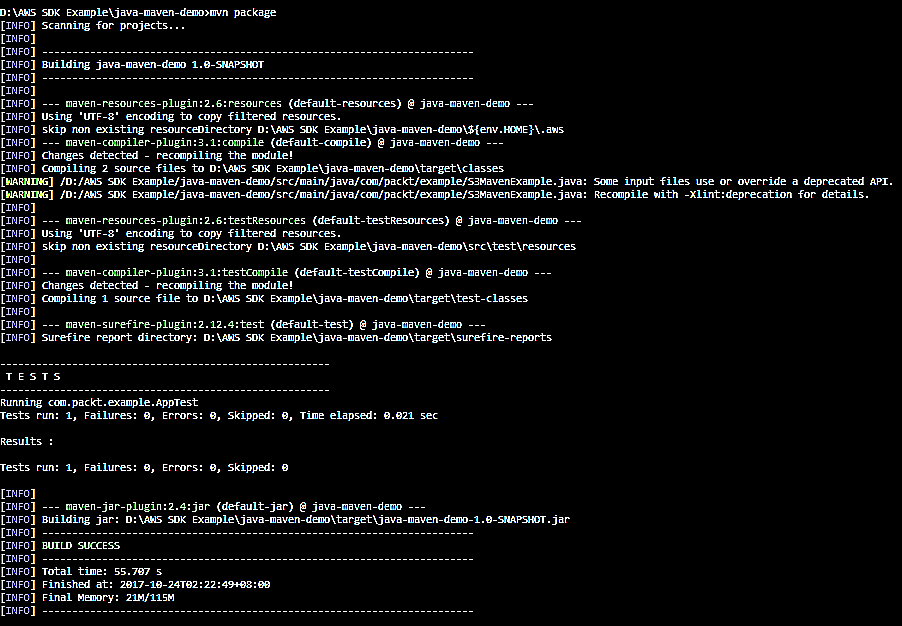Select 'Total time: 55.707 s' line
The height and width of the screenshot is (626, 902).
tap(81, 571)
